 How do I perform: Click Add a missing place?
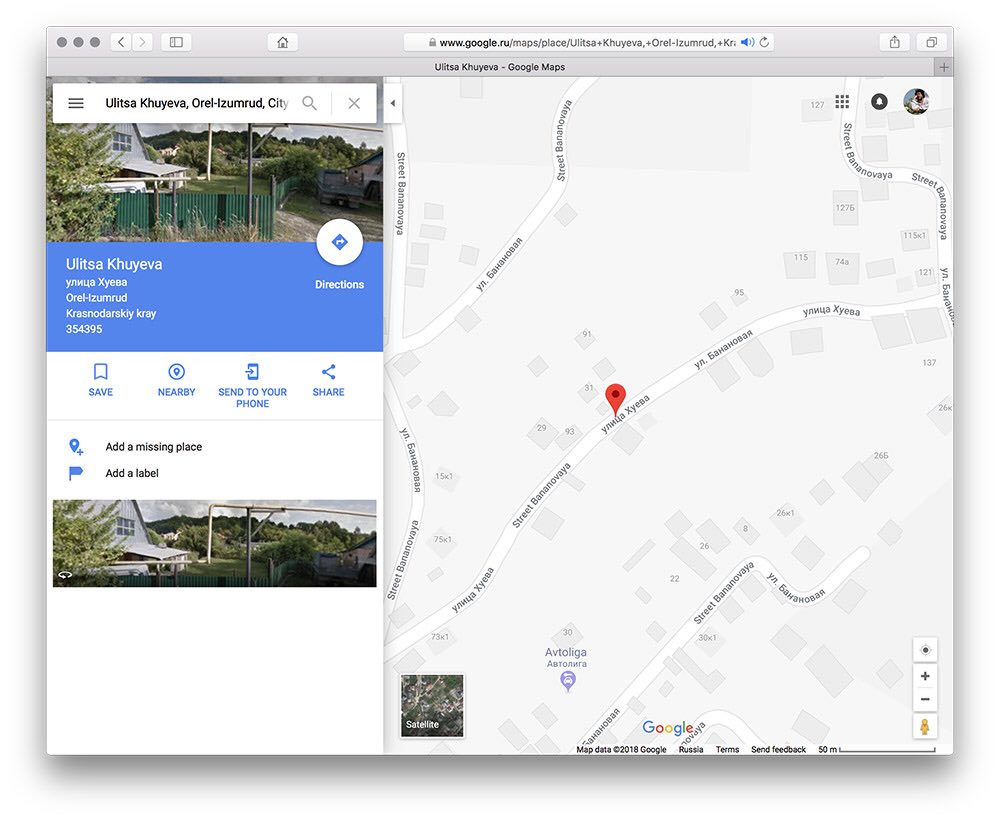[x=154, y=447]
